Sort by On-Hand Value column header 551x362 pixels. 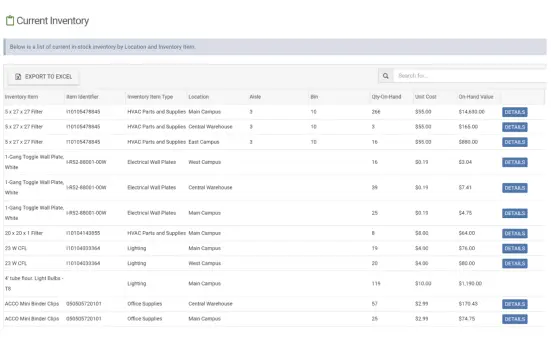pyautogui.click(x=476, y=97)
